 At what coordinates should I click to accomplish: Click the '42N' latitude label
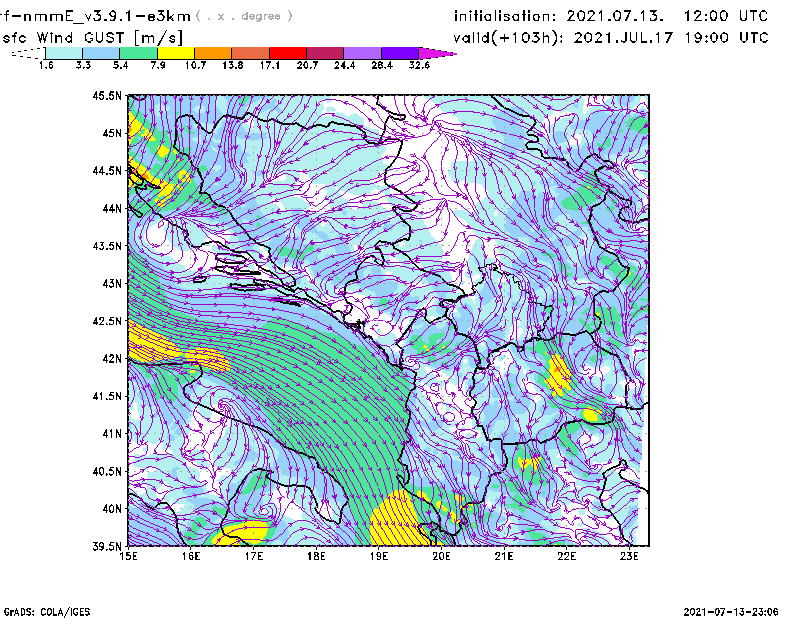(x=112, y=358)
